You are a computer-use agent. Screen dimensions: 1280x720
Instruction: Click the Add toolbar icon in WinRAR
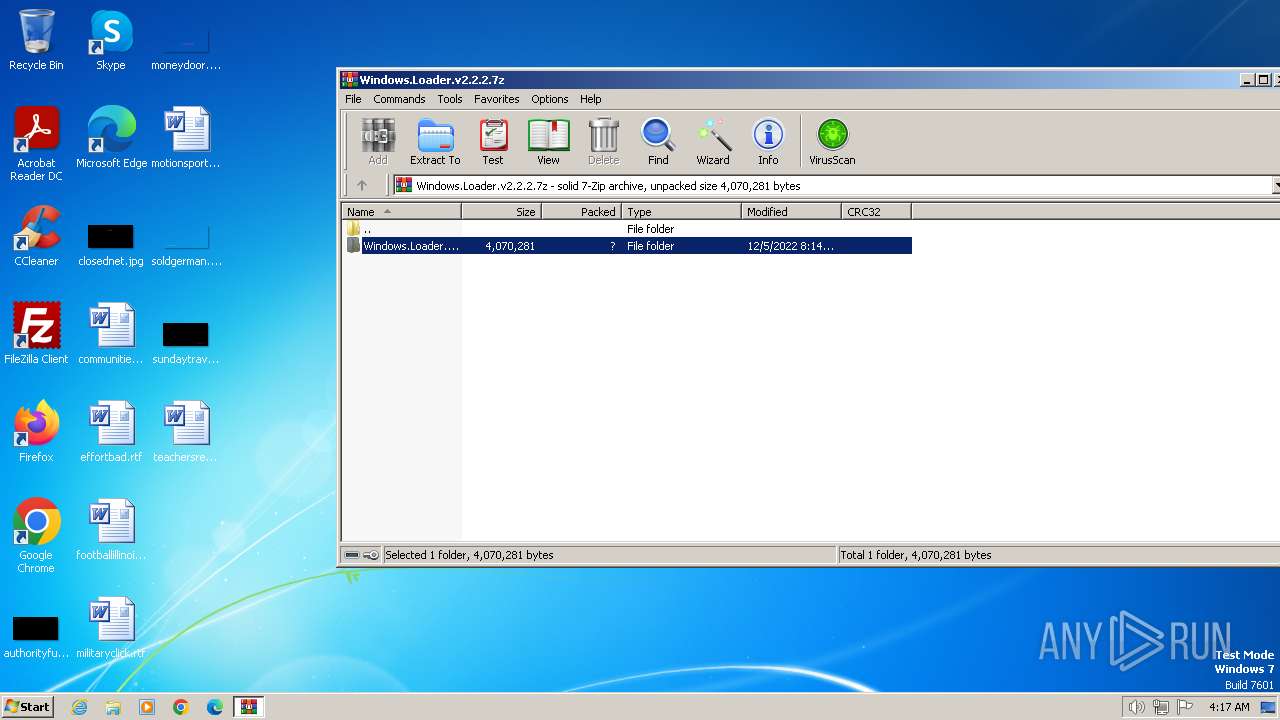[378, 141]
